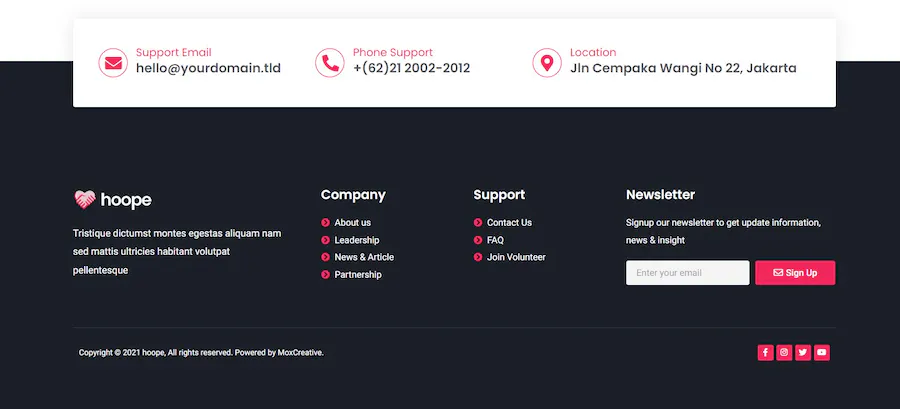
Task: Open the Contact Us link
Action: pyautogui.click(x=509, y=223)
